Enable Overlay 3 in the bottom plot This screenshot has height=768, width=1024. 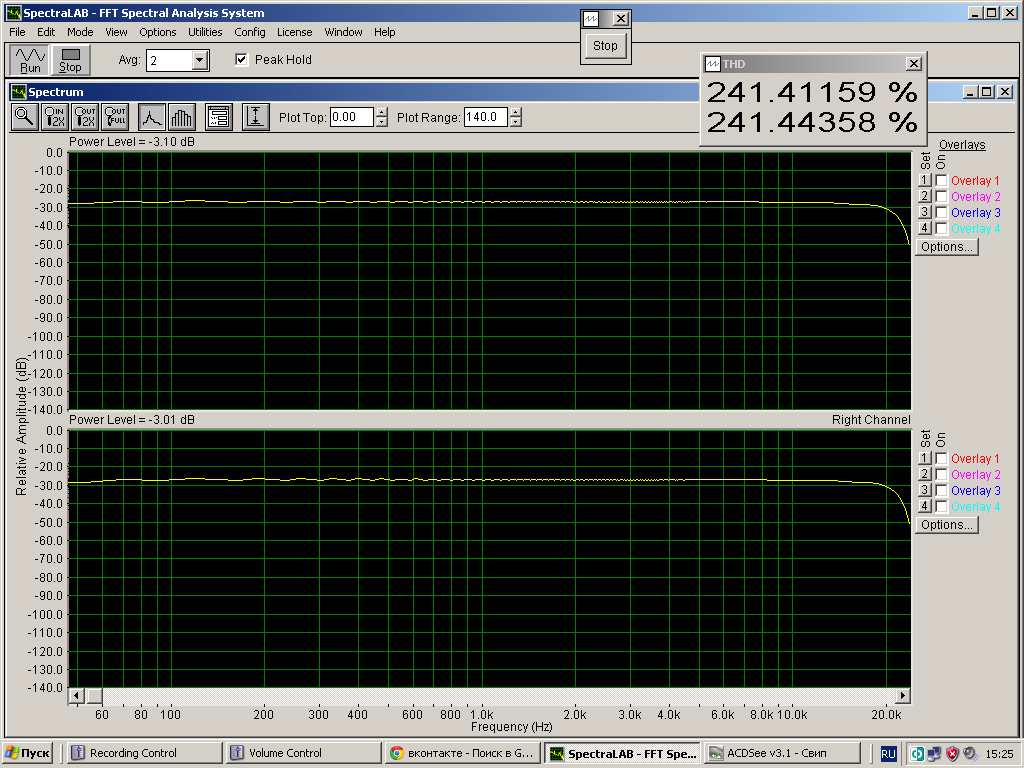coord(941,491)
